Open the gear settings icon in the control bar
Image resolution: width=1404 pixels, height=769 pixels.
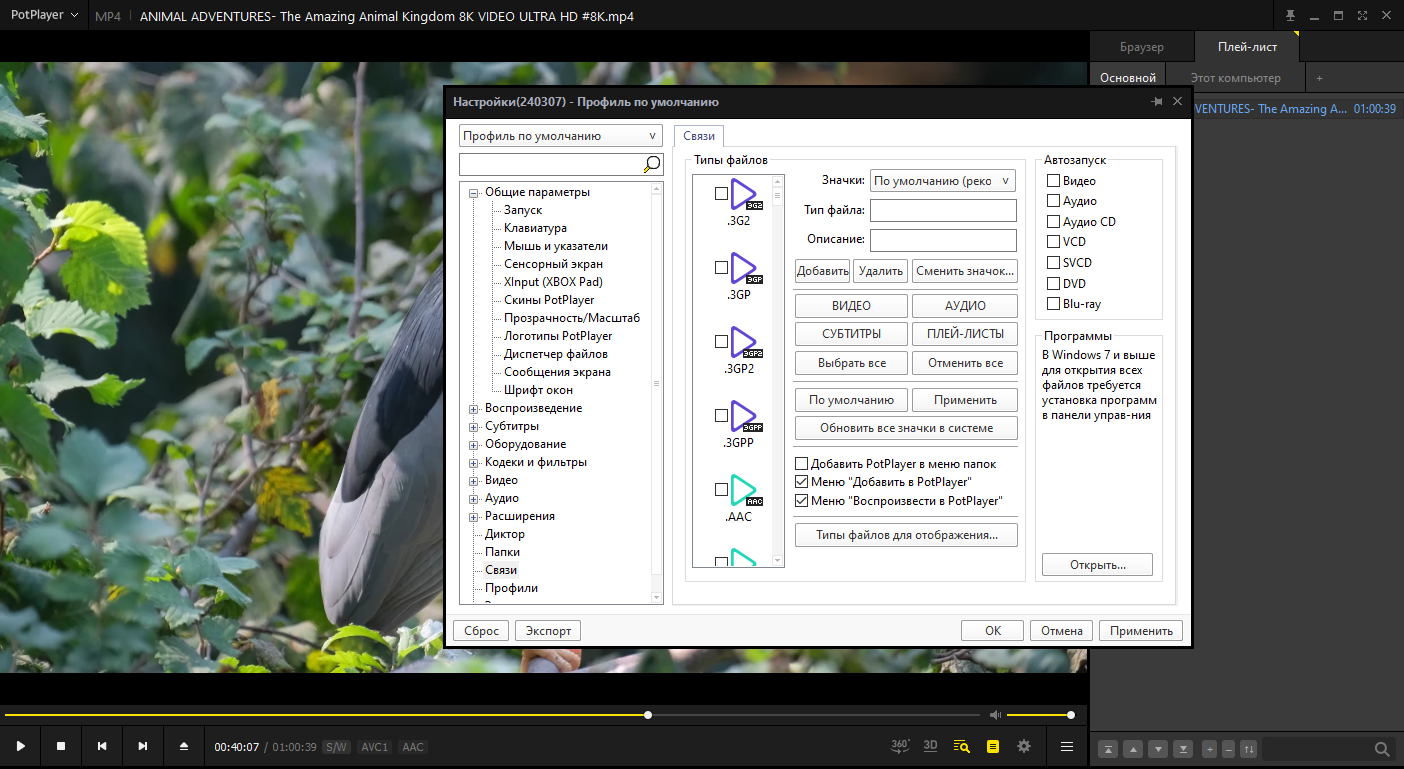1023,746
